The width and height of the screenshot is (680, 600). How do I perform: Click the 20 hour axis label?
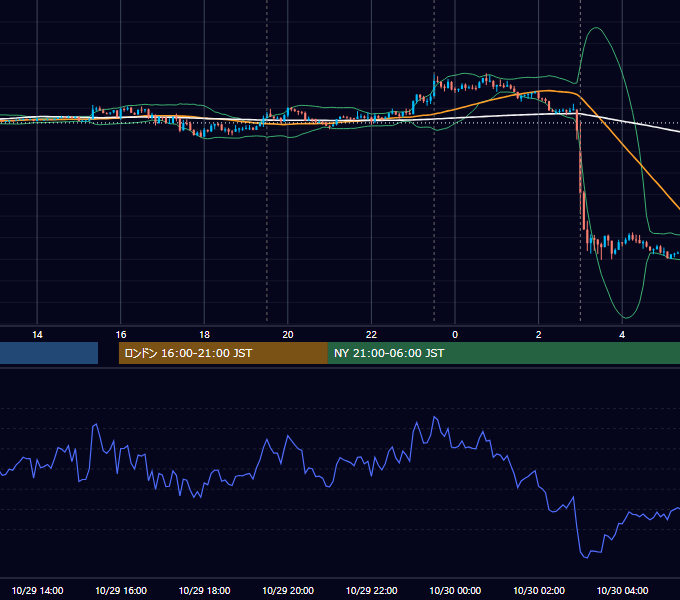click(288, 335)
